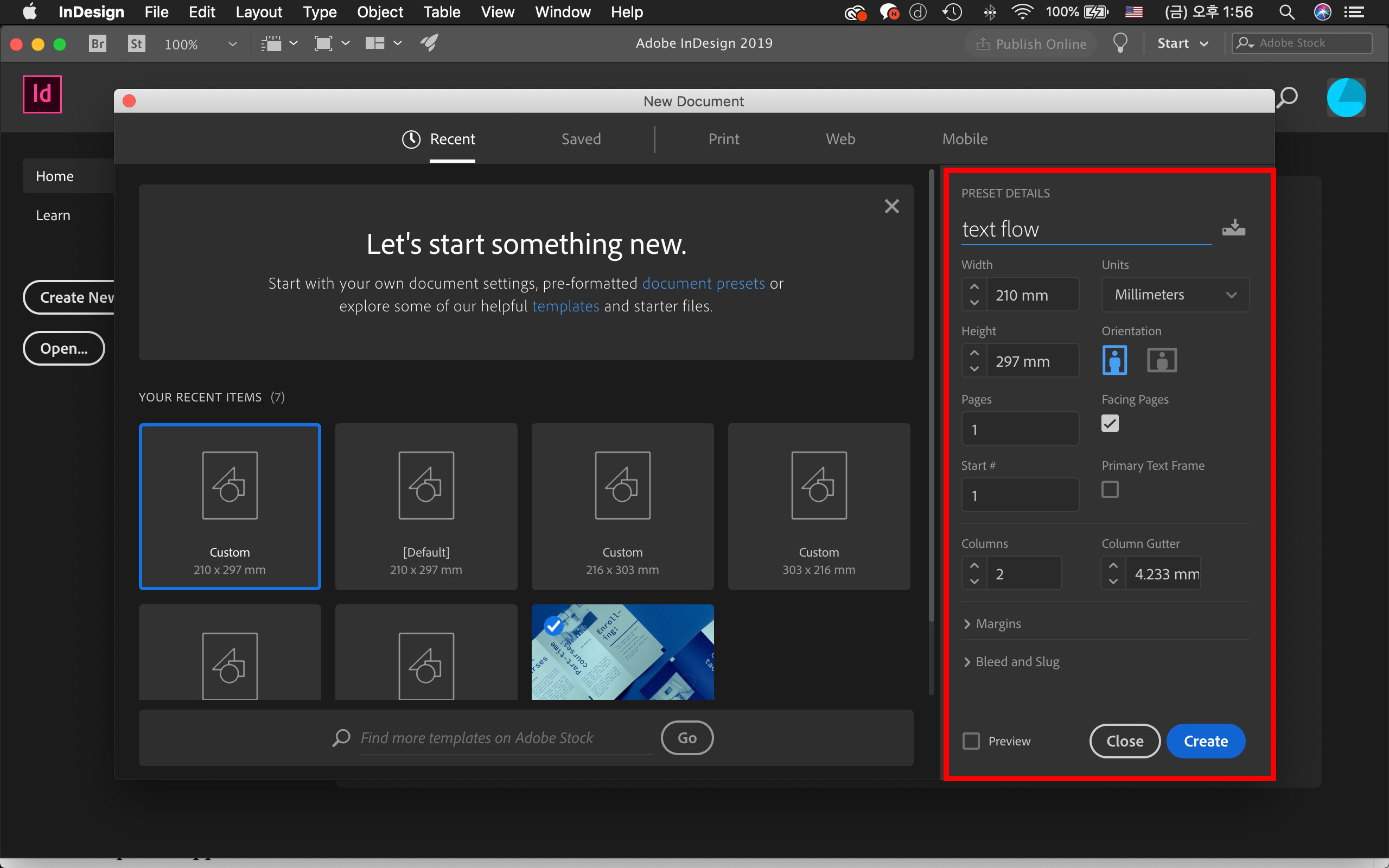
Task: Open the Type menu
Action: tap(320, 12)
